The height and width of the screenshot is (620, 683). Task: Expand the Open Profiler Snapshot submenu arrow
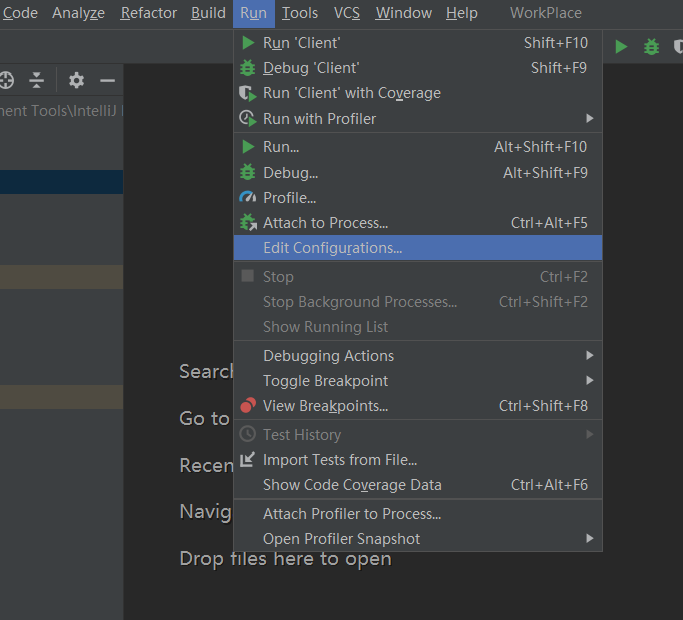(589, 539)
